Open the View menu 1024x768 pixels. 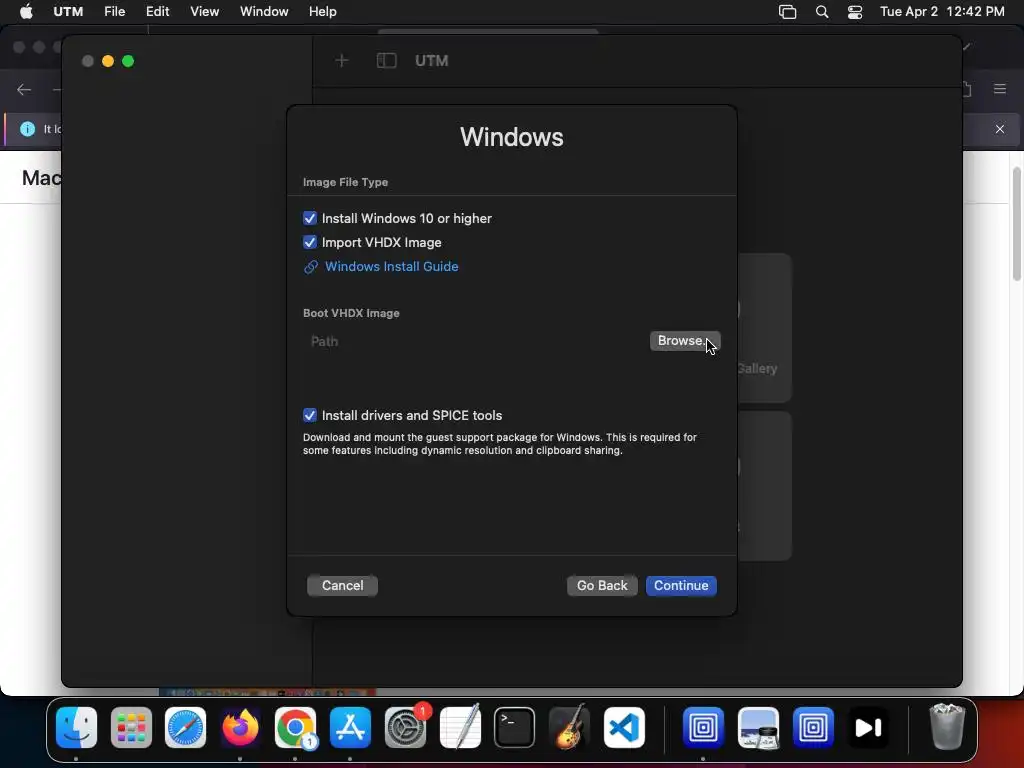[x=204, y=12]
